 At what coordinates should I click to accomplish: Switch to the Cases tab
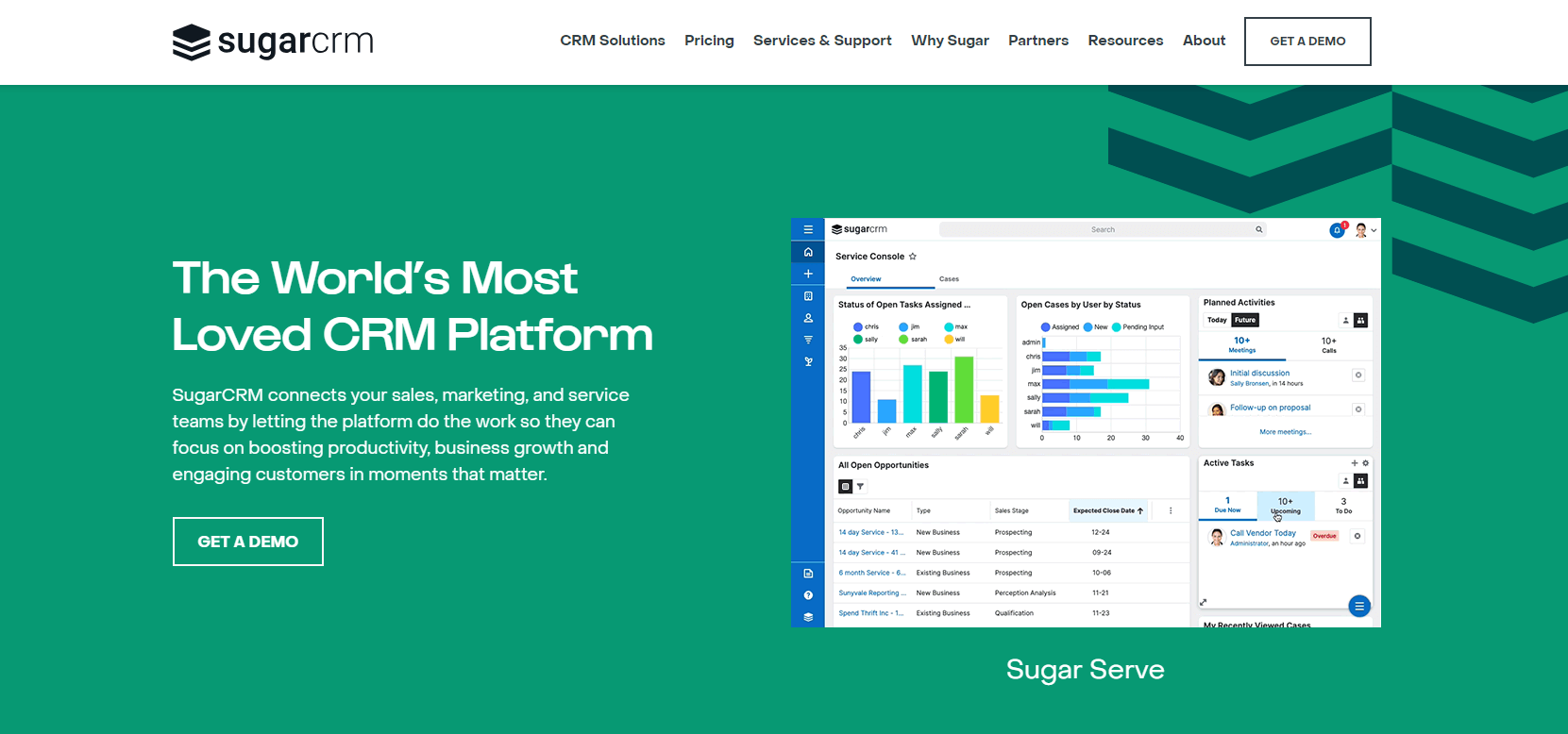[x=949, y=279]
